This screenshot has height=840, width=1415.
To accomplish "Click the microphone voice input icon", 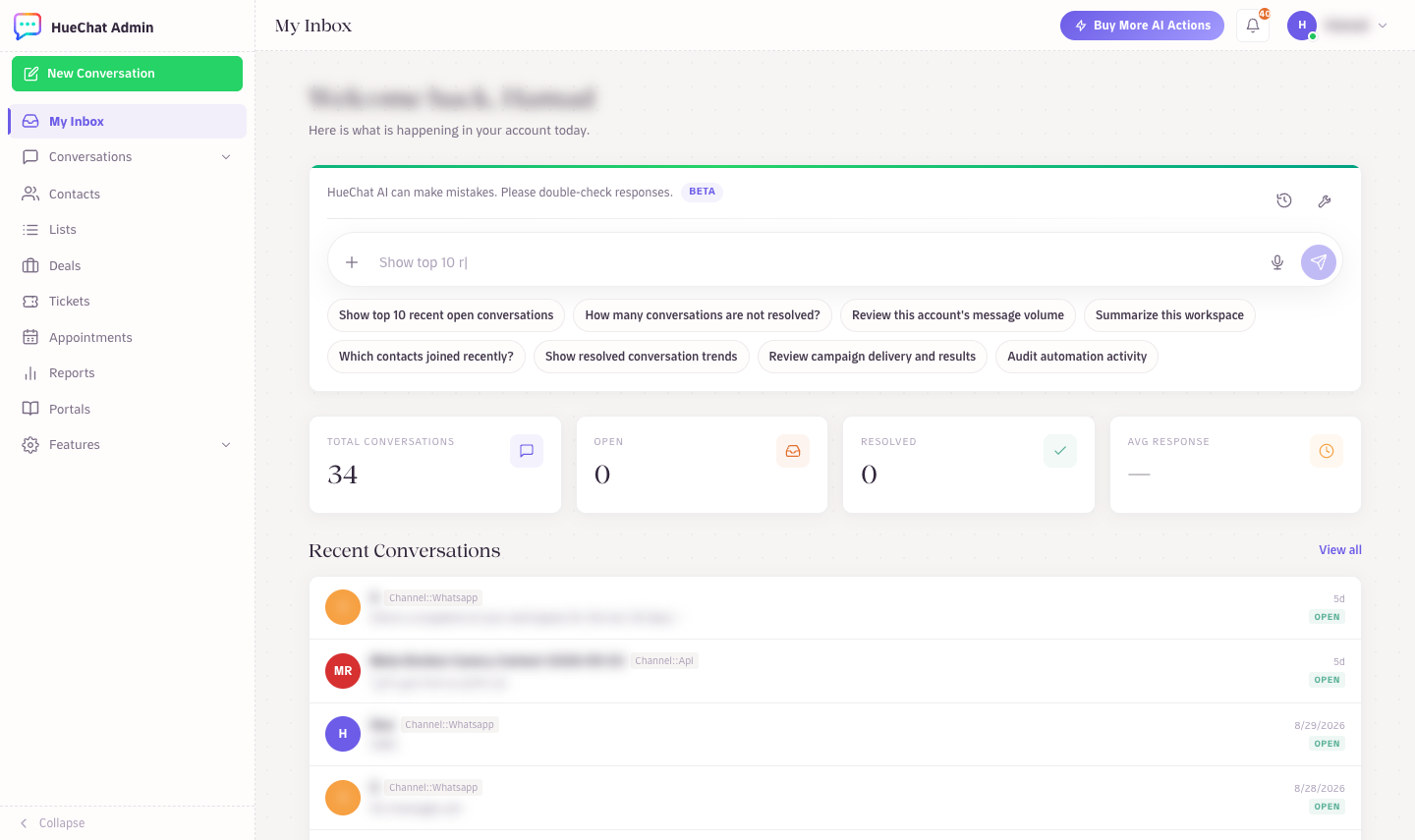I will [1277, 262].
